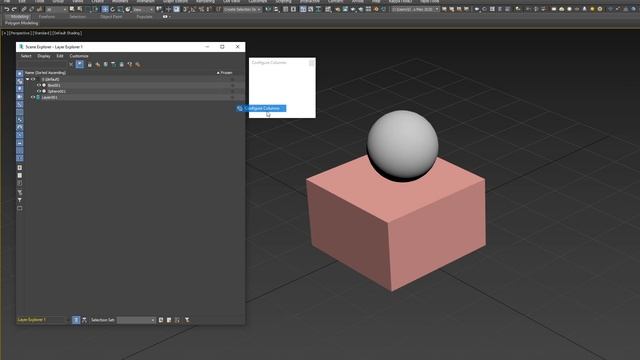Toggle visibility eye of Box001

point(39,85)
